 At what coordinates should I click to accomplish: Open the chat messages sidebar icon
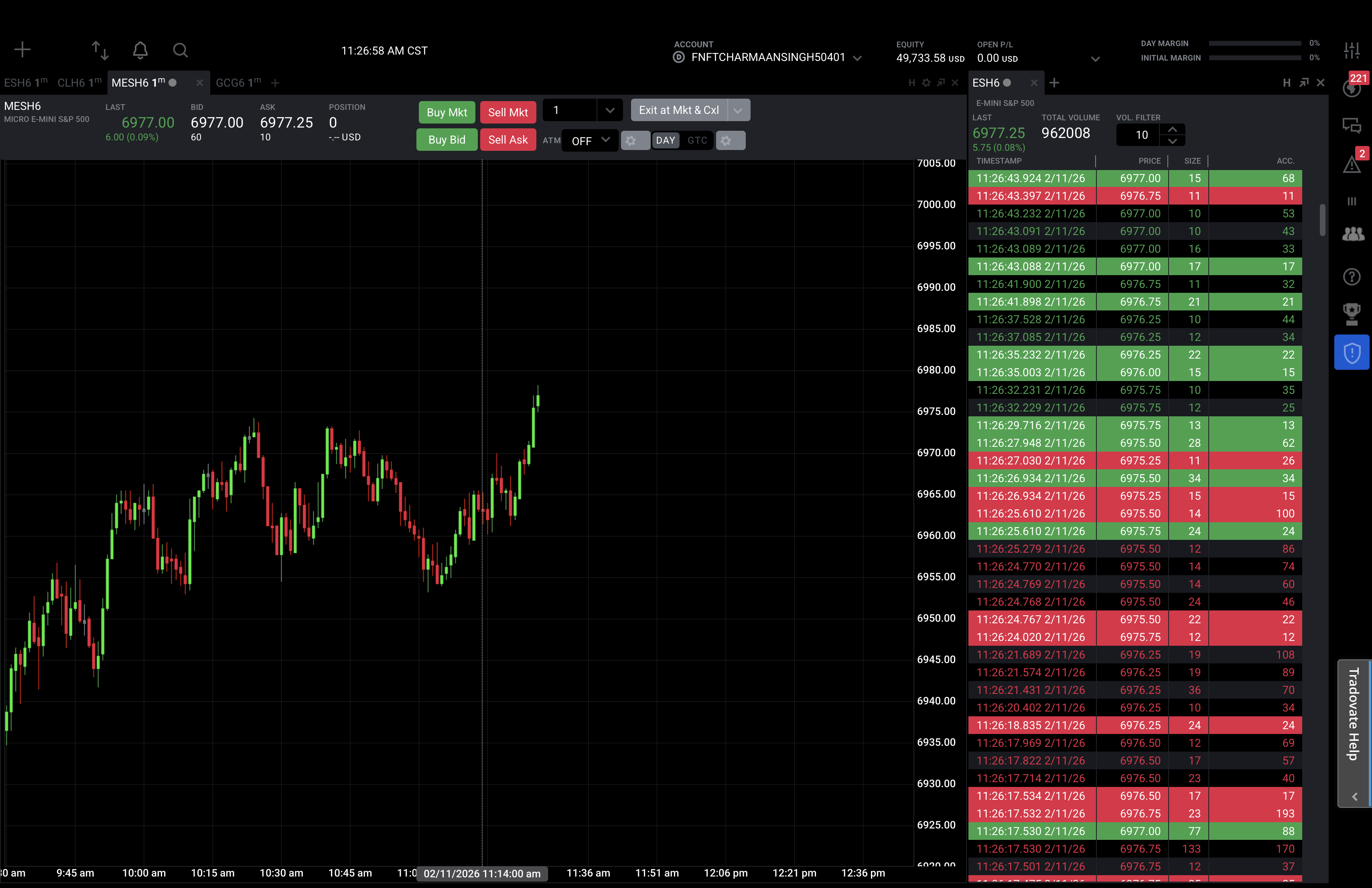1351,125
